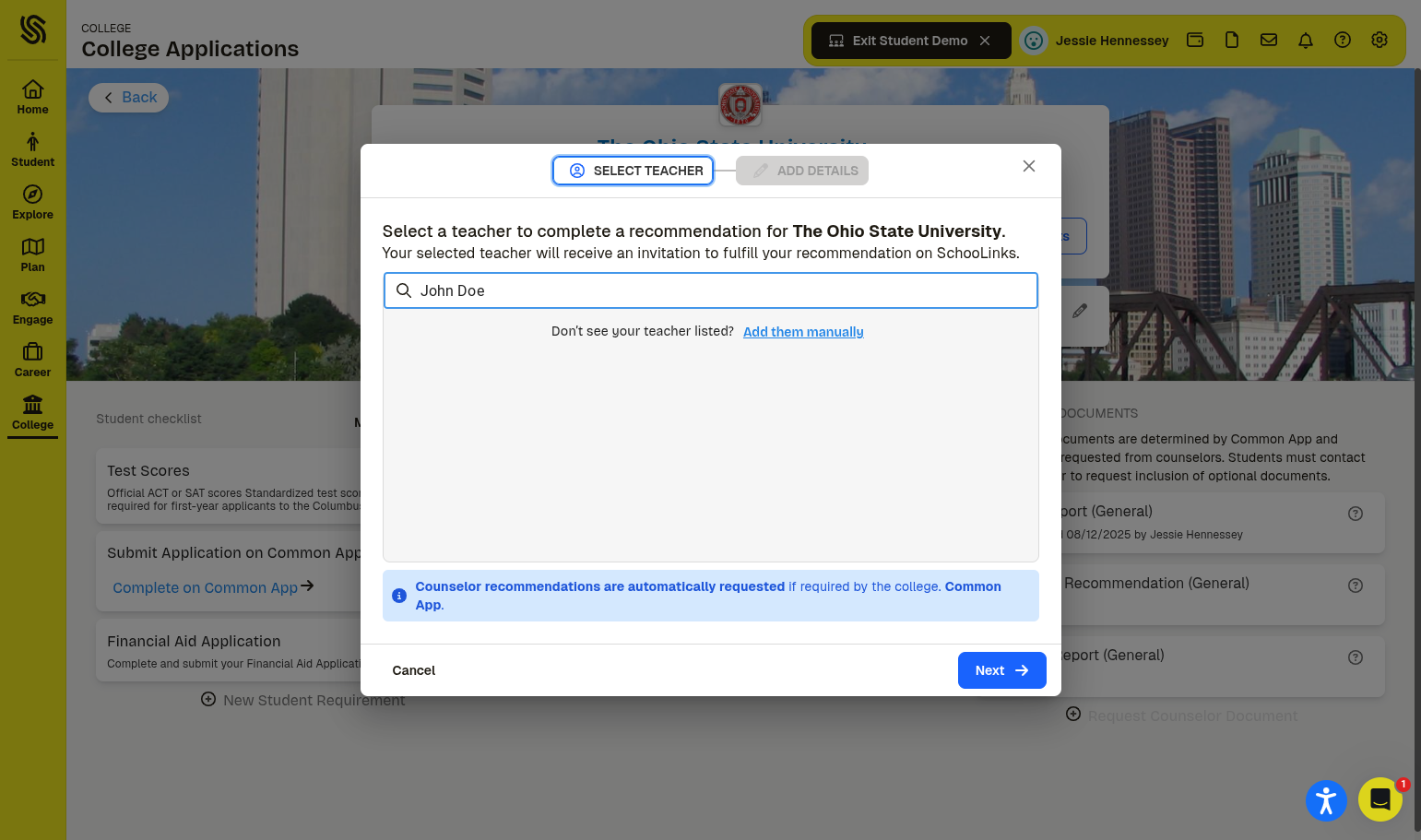Select the SELECT TEACHER step tab
The image size is (1421, 840).
633,171
